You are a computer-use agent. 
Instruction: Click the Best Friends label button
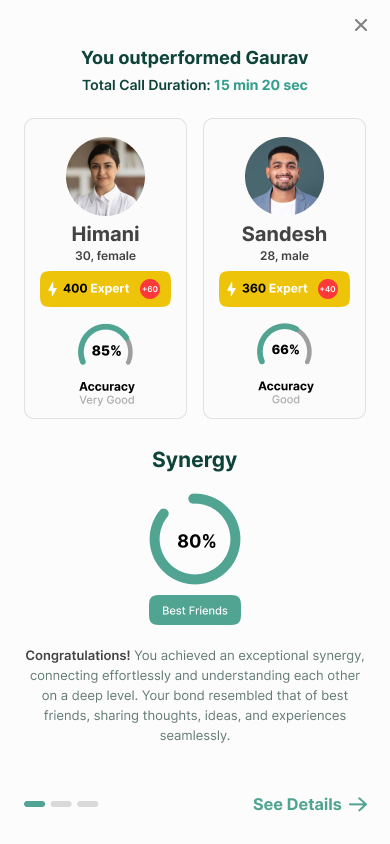[195, 610]
